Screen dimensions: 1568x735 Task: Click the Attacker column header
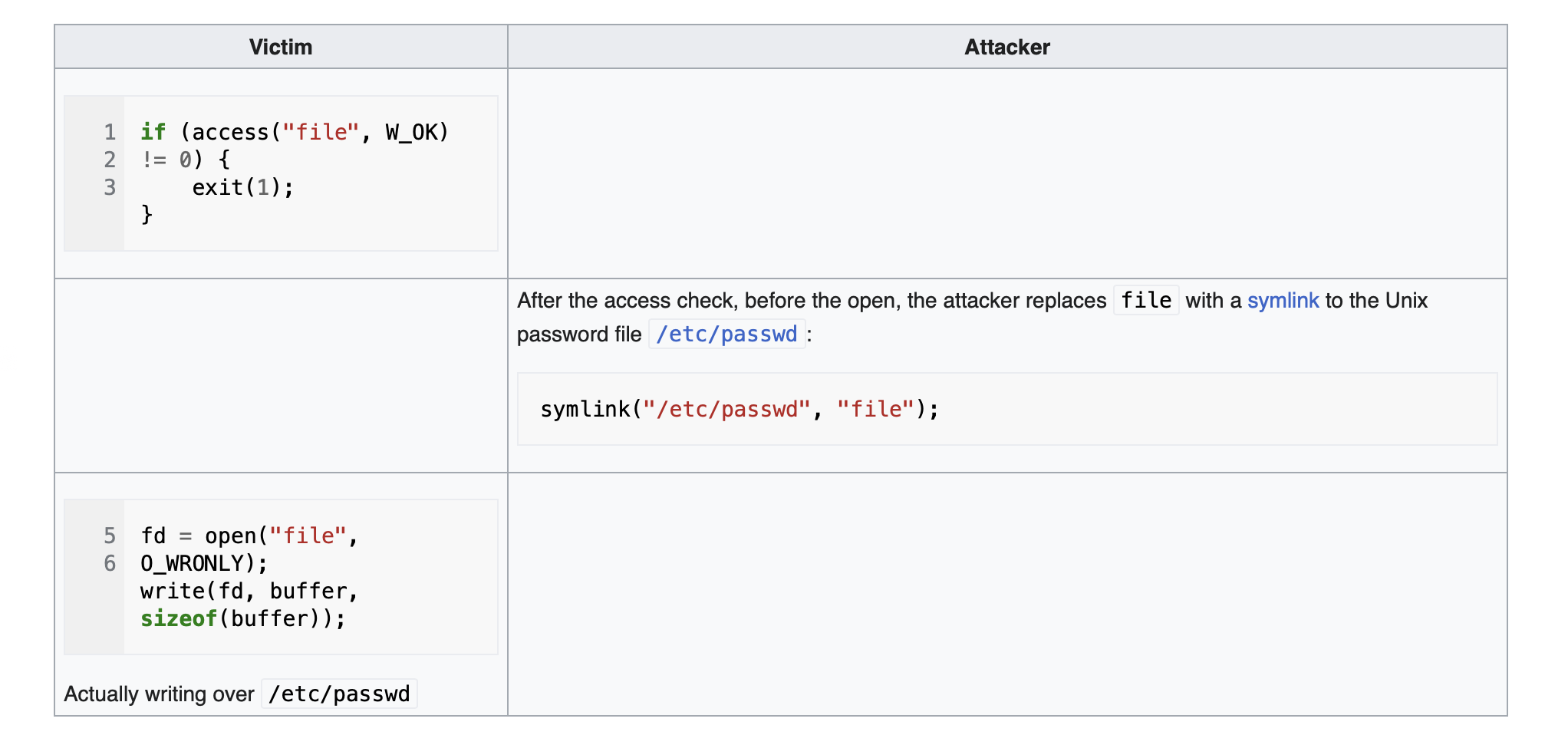pos(1006,47)
